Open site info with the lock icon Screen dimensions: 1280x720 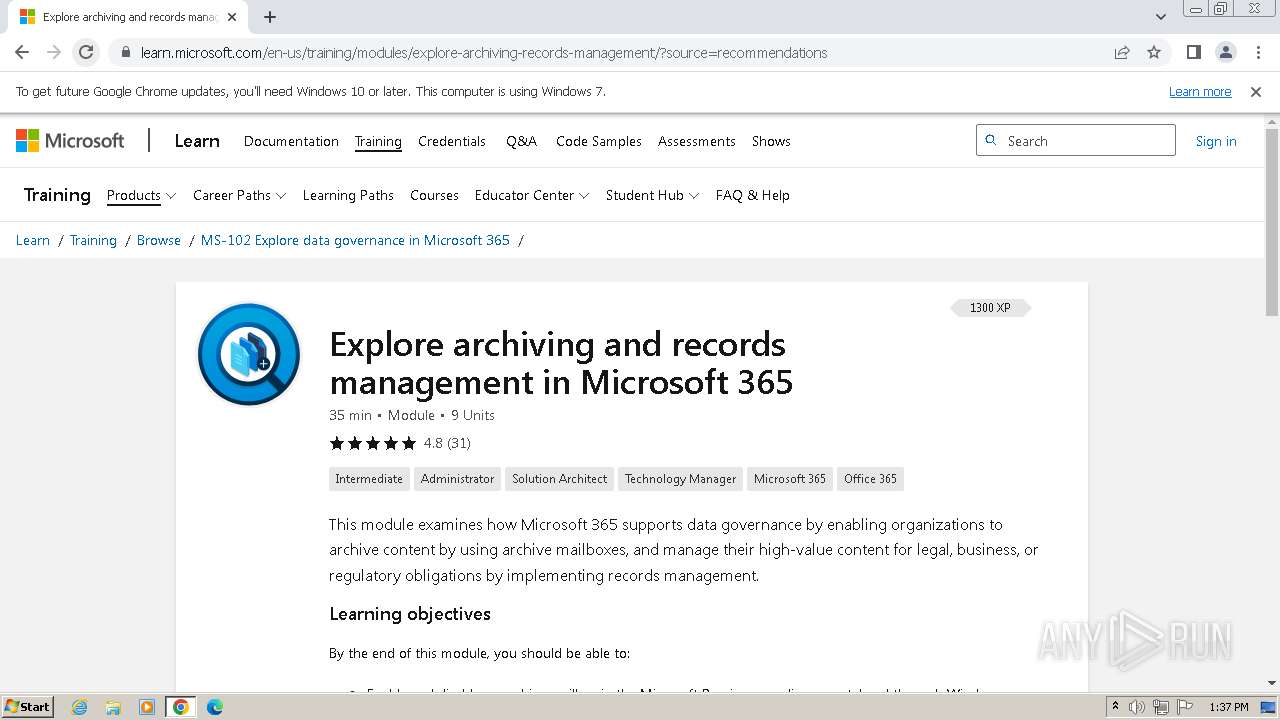pos(125,53)
